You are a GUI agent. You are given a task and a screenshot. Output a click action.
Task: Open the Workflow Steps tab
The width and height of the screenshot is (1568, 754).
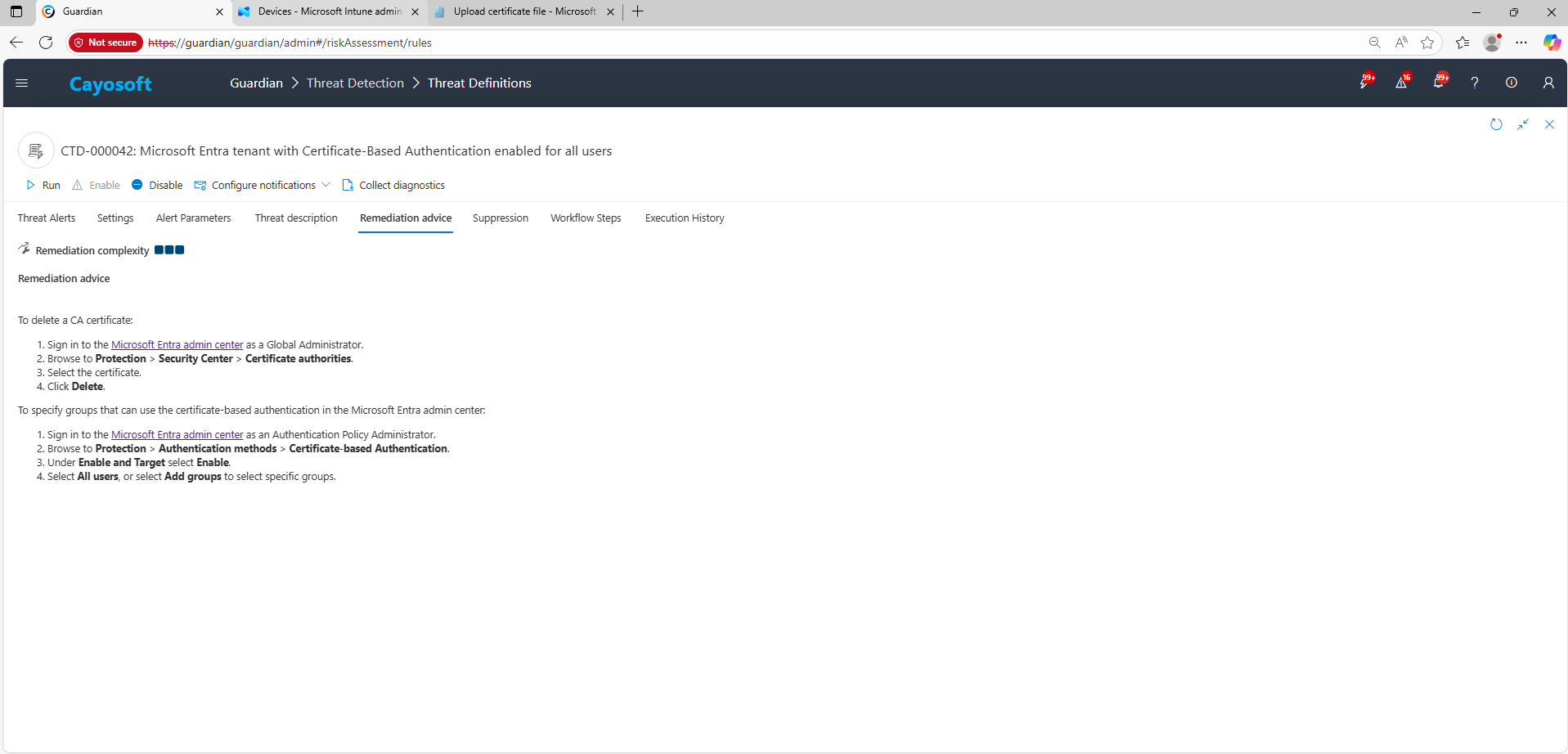click(586, 218)
